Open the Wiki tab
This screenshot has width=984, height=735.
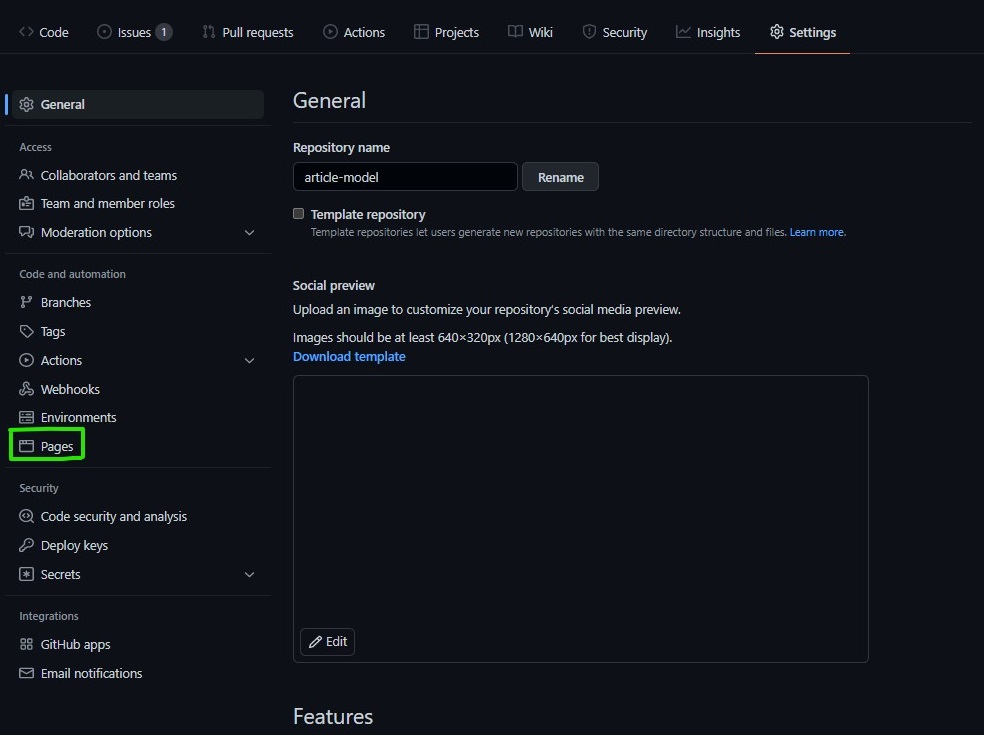pos(530,32)
